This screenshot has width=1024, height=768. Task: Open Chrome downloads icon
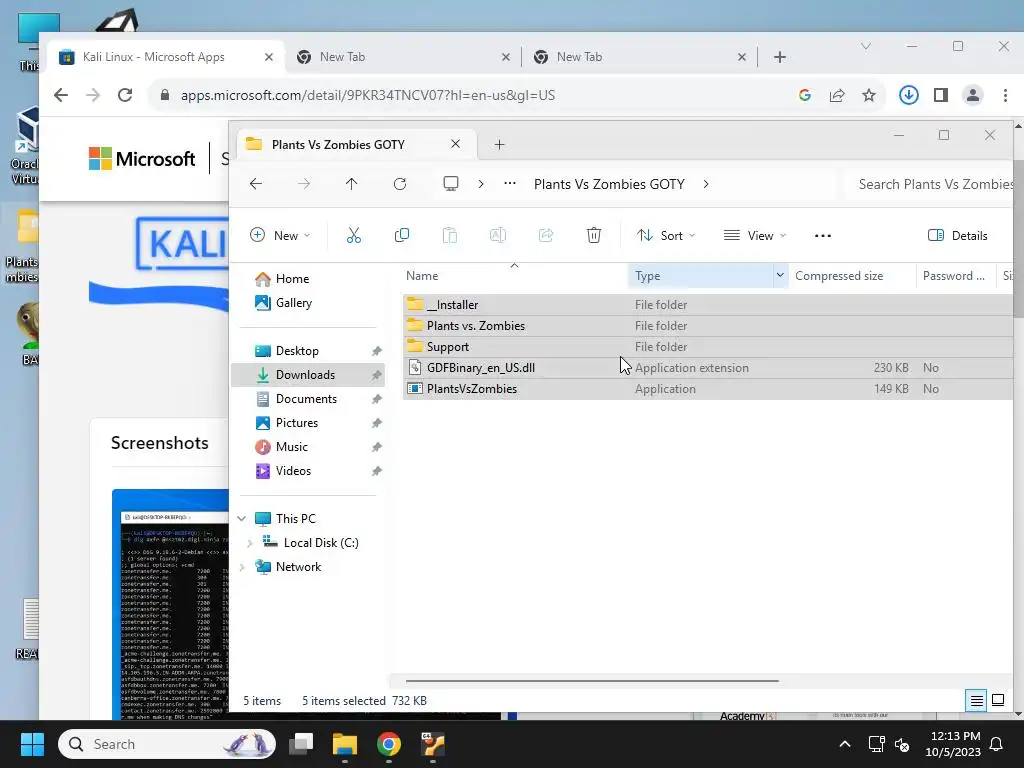point(908,95)
